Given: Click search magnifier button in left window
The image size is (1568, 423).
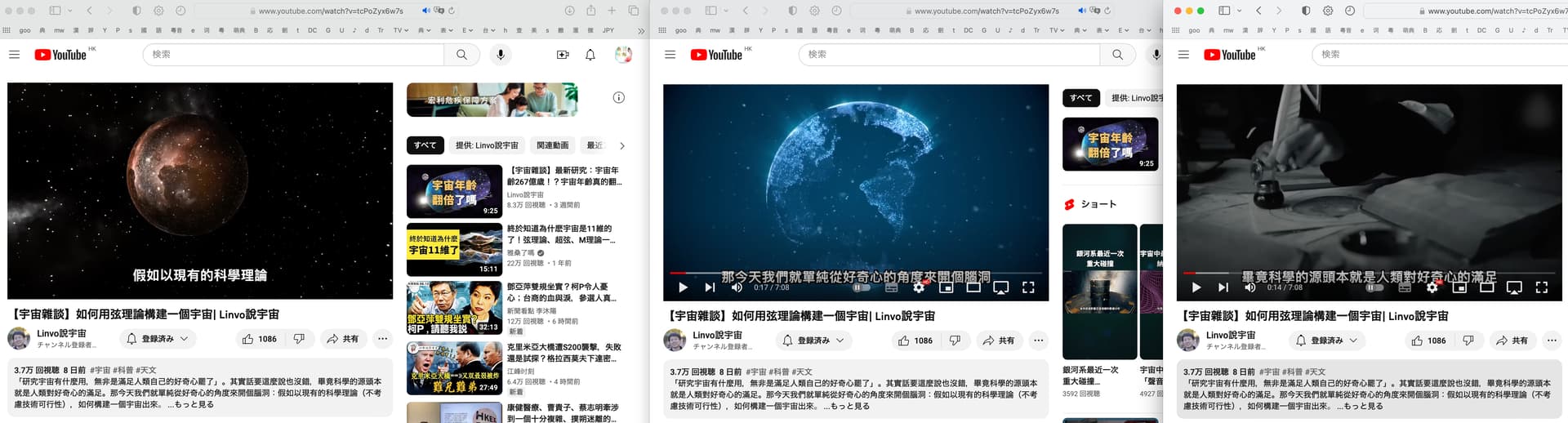Looking at the screenshot, I should point(462,55).
